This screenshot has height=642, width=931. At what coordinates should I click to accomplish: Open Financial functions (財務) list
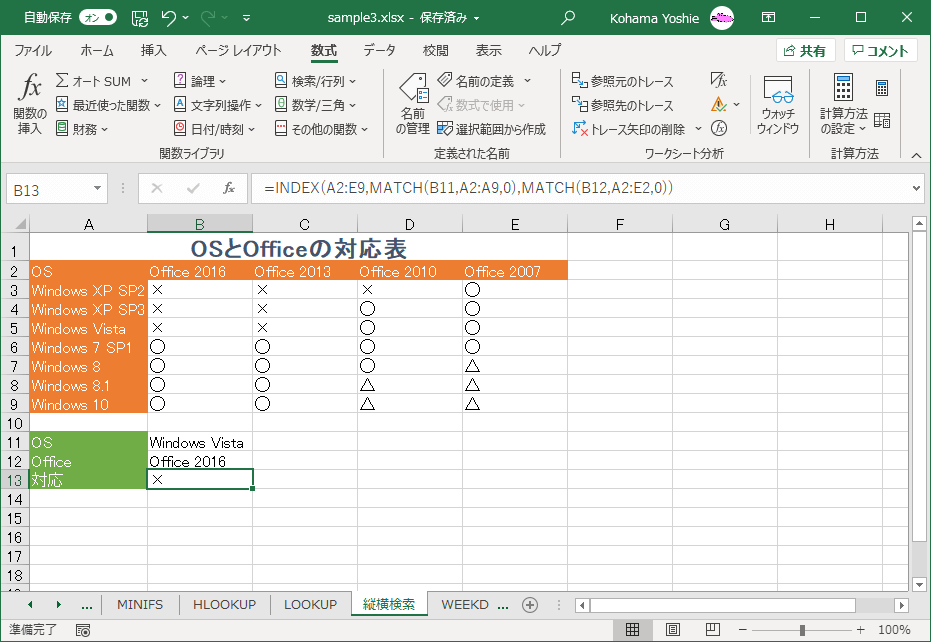[81, 129]
